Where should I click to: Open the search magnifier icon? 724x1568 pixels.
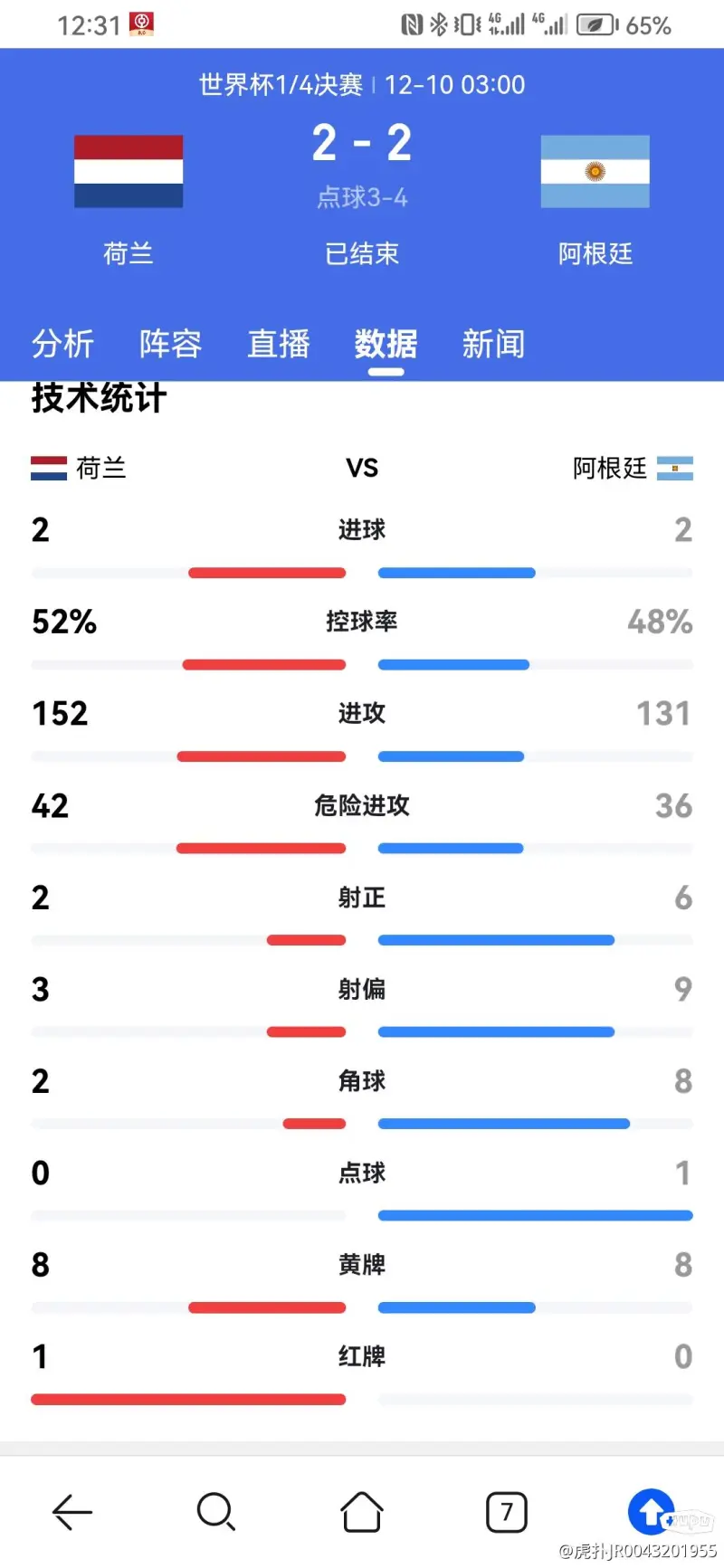[x=216, y=1511]
